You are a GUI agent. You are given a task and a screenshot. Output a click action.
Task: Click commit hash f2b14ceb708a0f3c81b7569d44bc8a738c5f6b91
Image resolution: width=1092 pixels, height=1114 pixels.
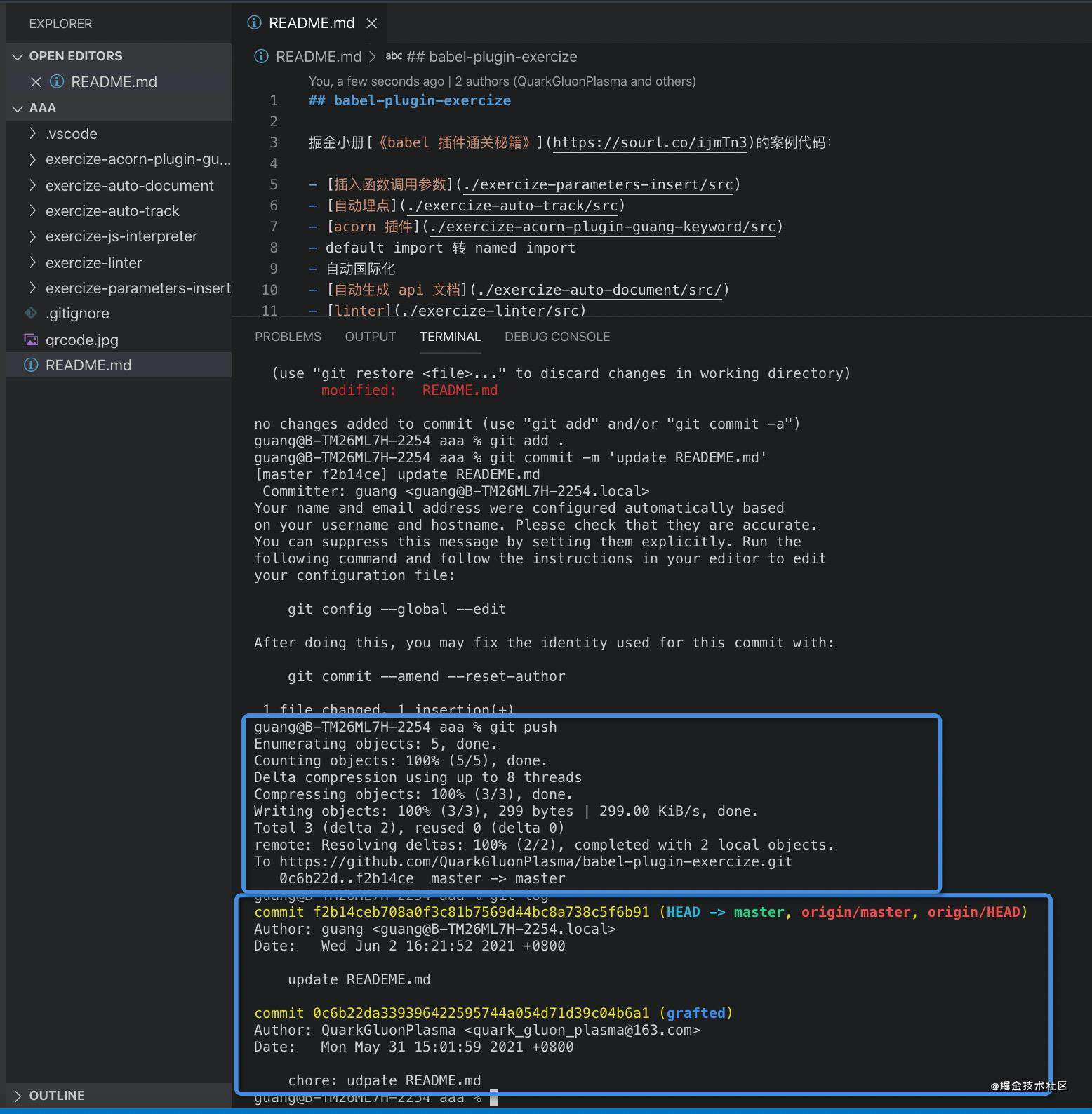click(481, 912)
